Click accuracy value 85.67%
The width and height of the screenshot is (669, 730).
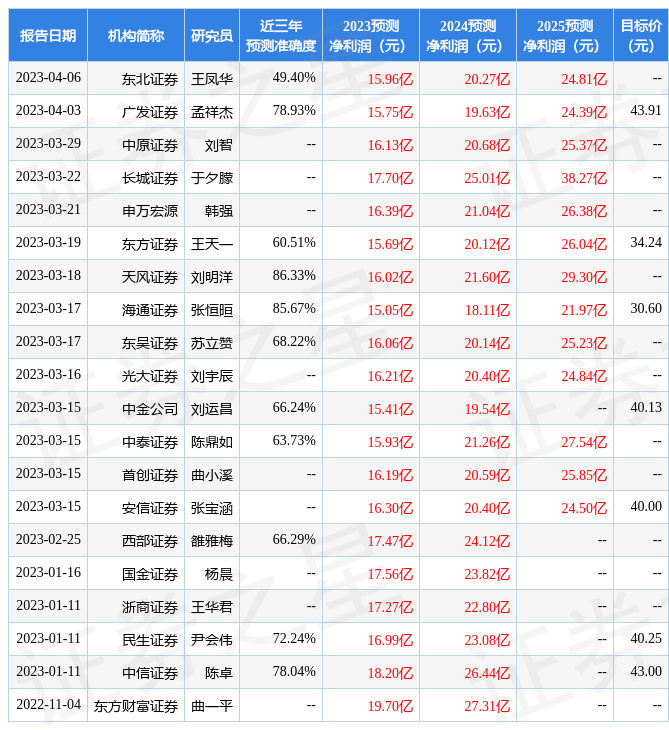pyautogui.click(x=294, y=309)
